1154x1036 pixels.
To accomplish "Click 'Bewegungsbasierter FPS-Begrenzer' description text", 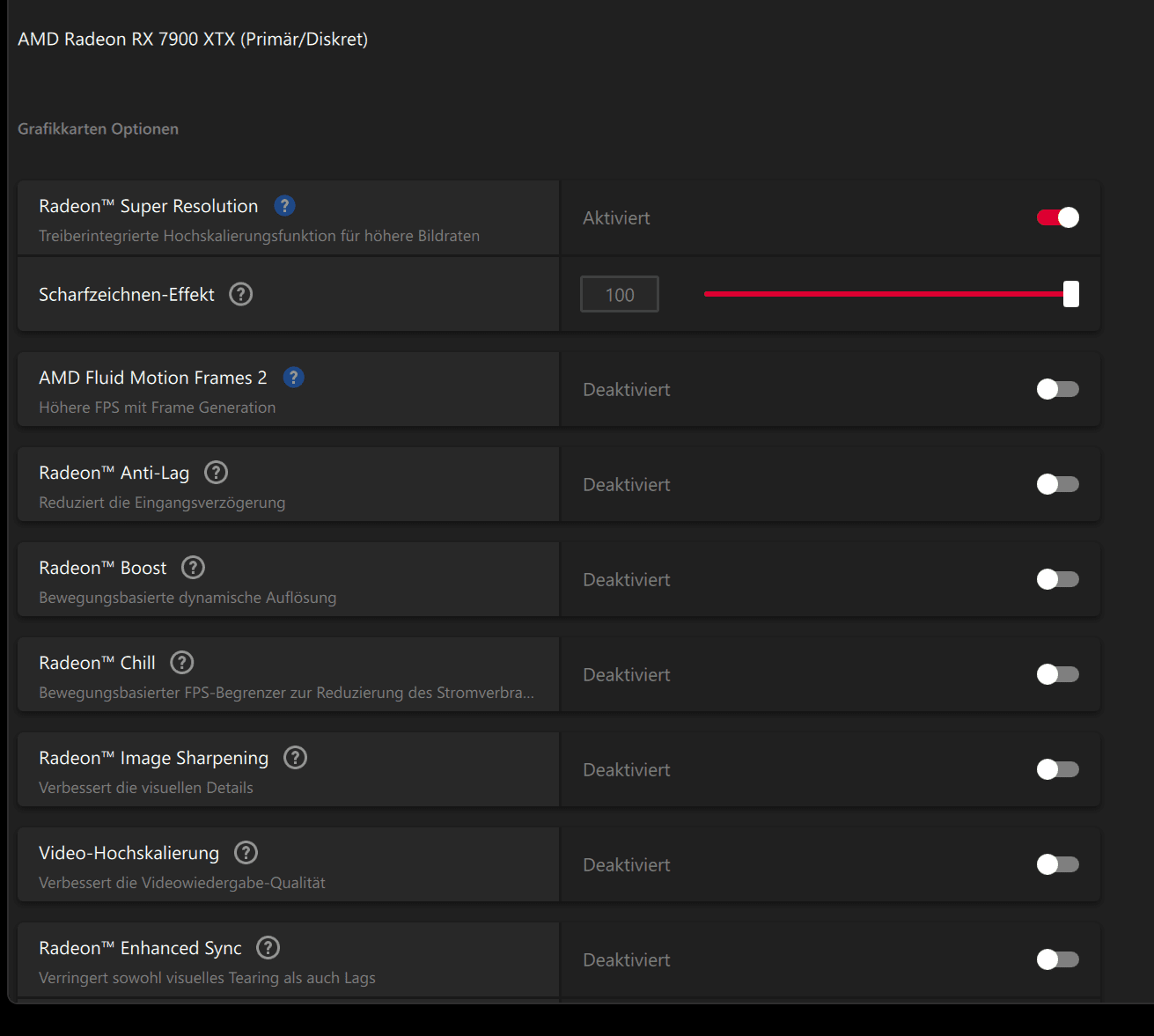I will pos(287,693).
